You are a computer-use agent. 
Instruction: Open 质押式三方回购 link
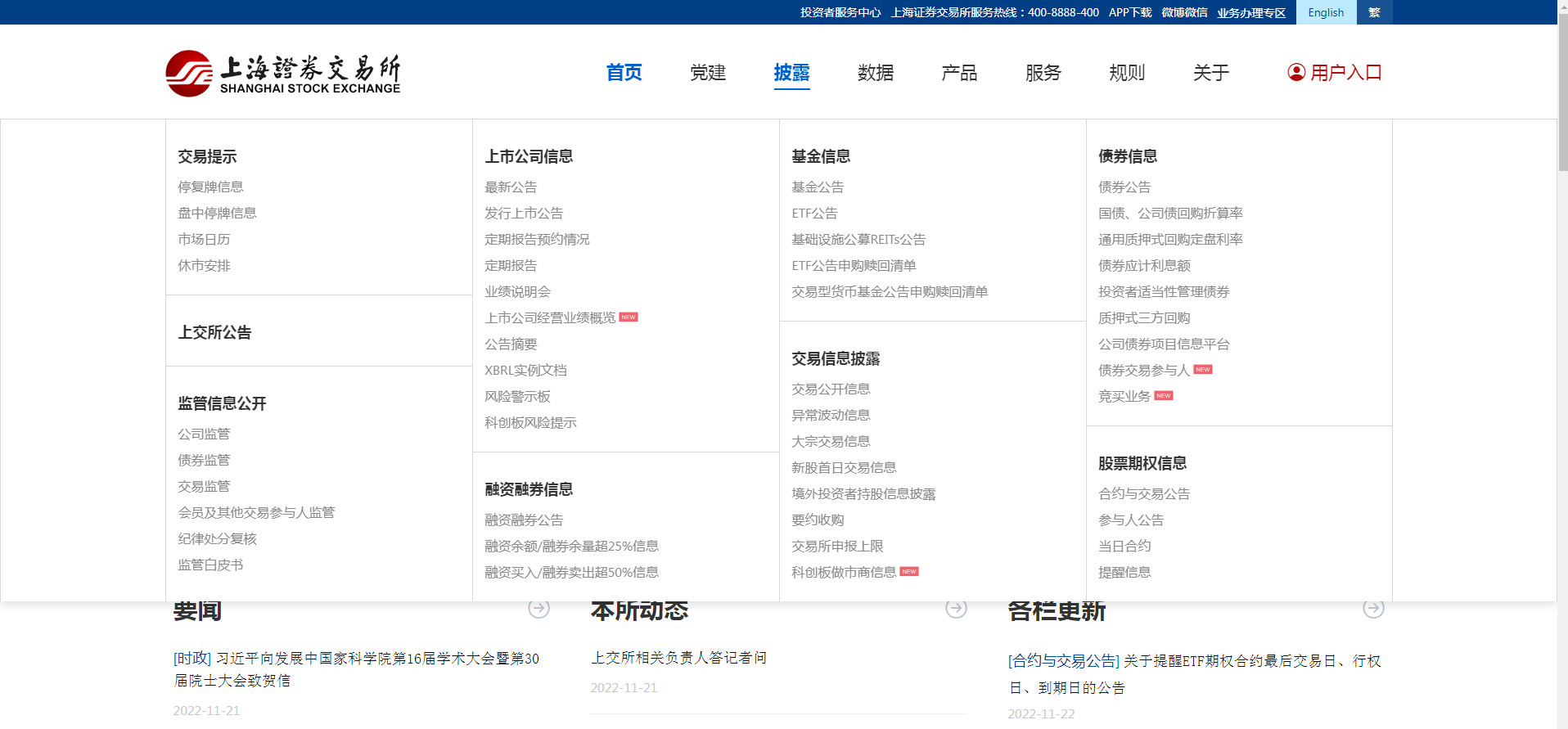pos(1144,317)
